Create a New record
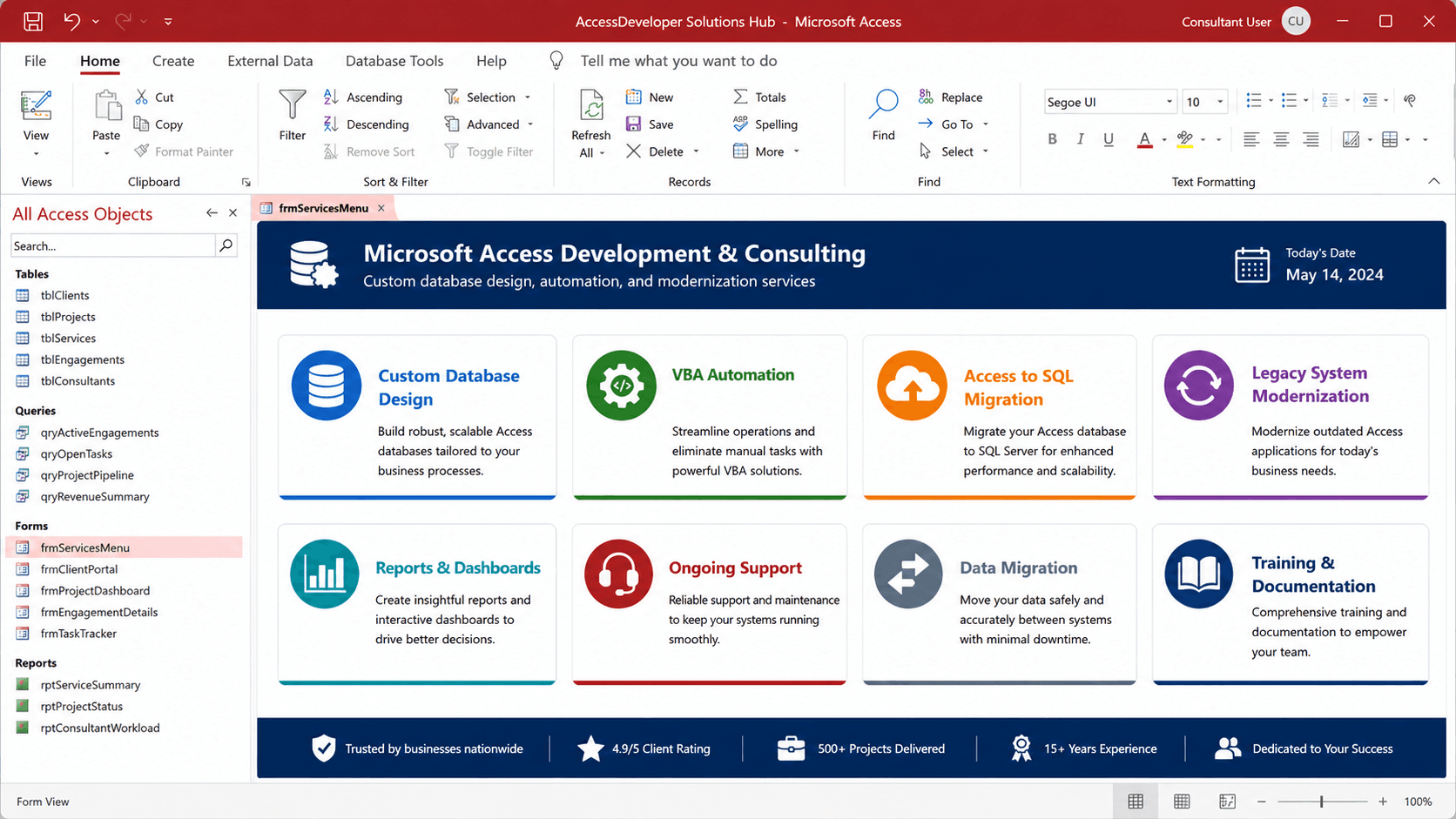 click(x=650, y=97)
